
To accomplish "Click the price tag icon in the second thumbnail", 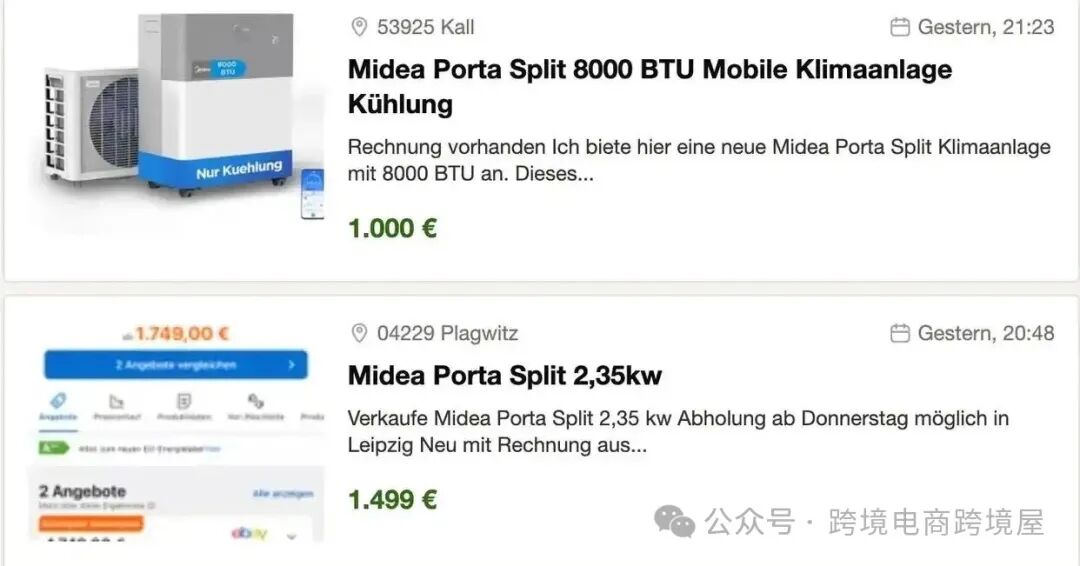I will point(58,401).
